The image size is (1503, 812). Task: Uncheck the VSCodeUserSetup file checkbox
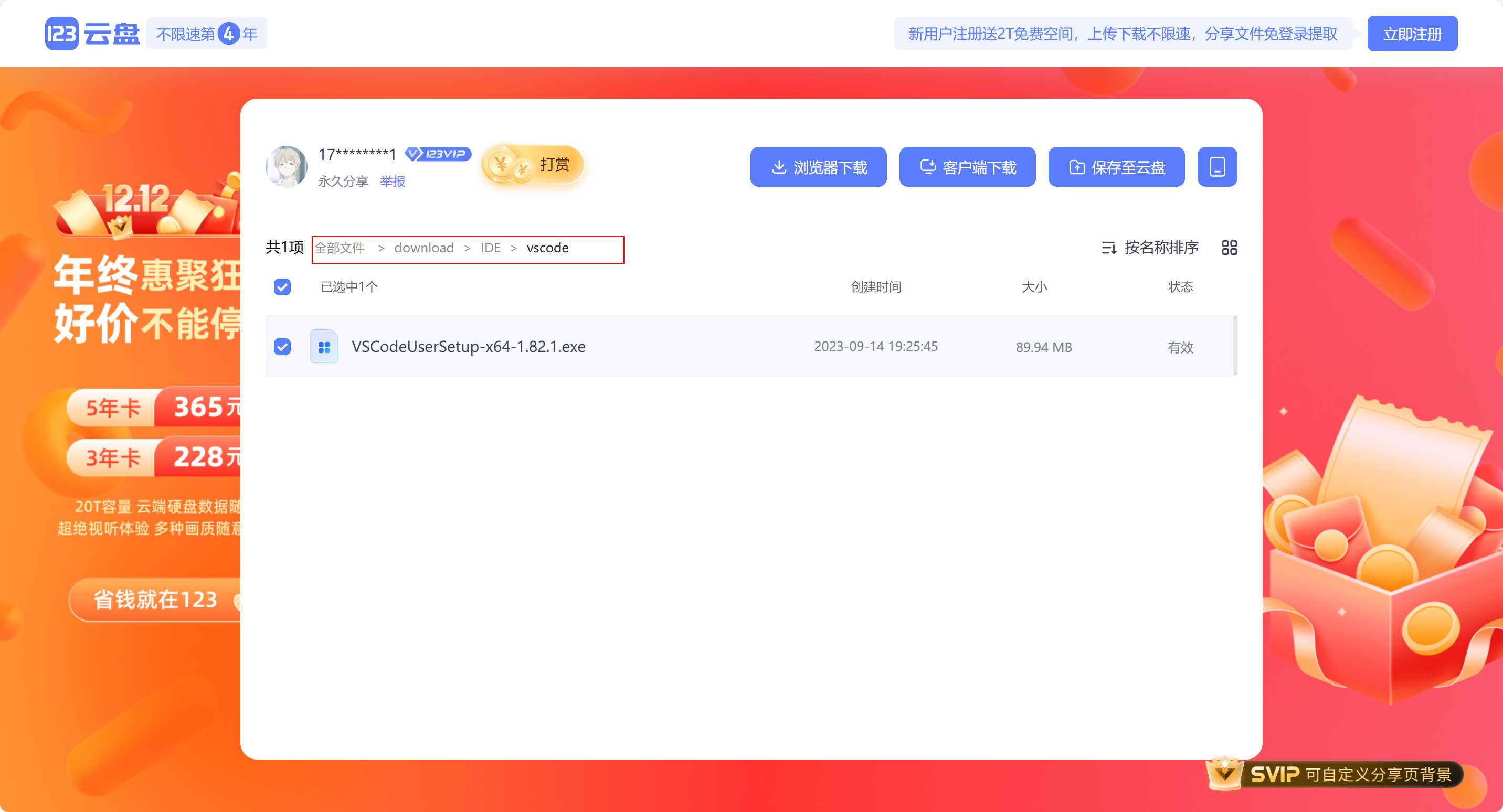coord(282,347)
